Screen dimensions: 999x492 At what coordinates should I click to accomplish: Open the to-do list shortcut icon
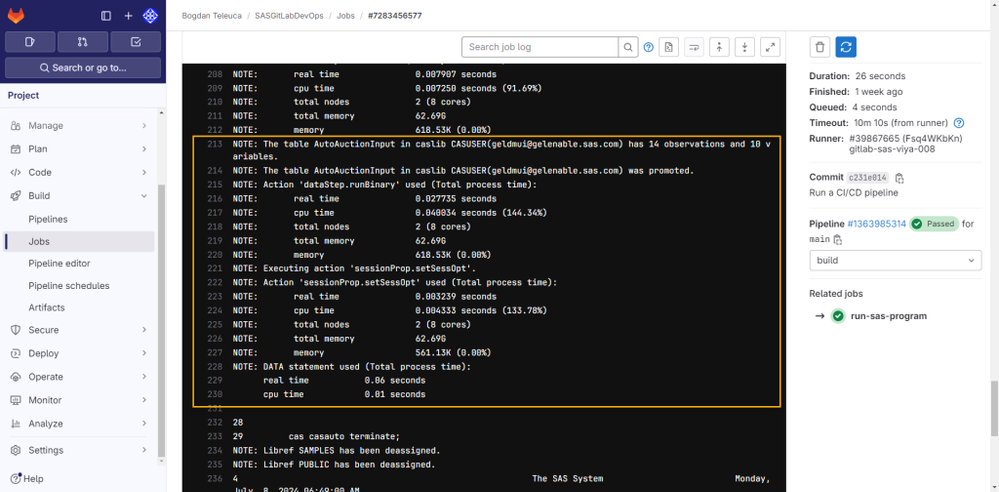point(136,42)
